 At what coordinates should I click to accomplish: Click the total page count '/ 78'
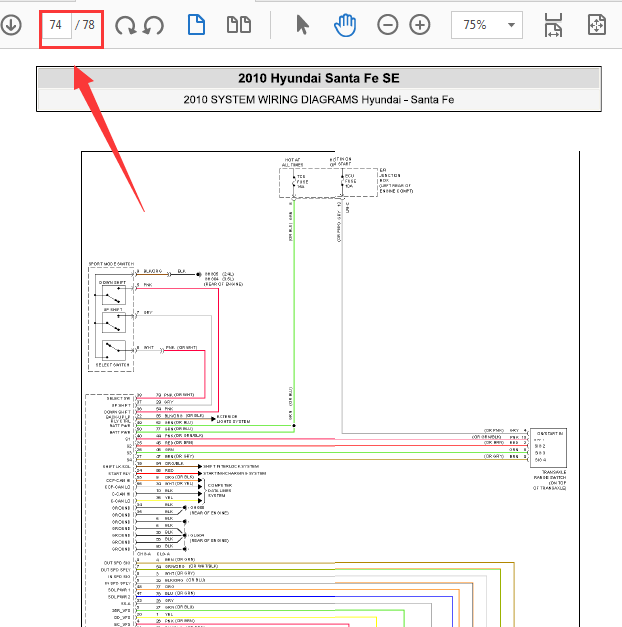click(85, 25)
